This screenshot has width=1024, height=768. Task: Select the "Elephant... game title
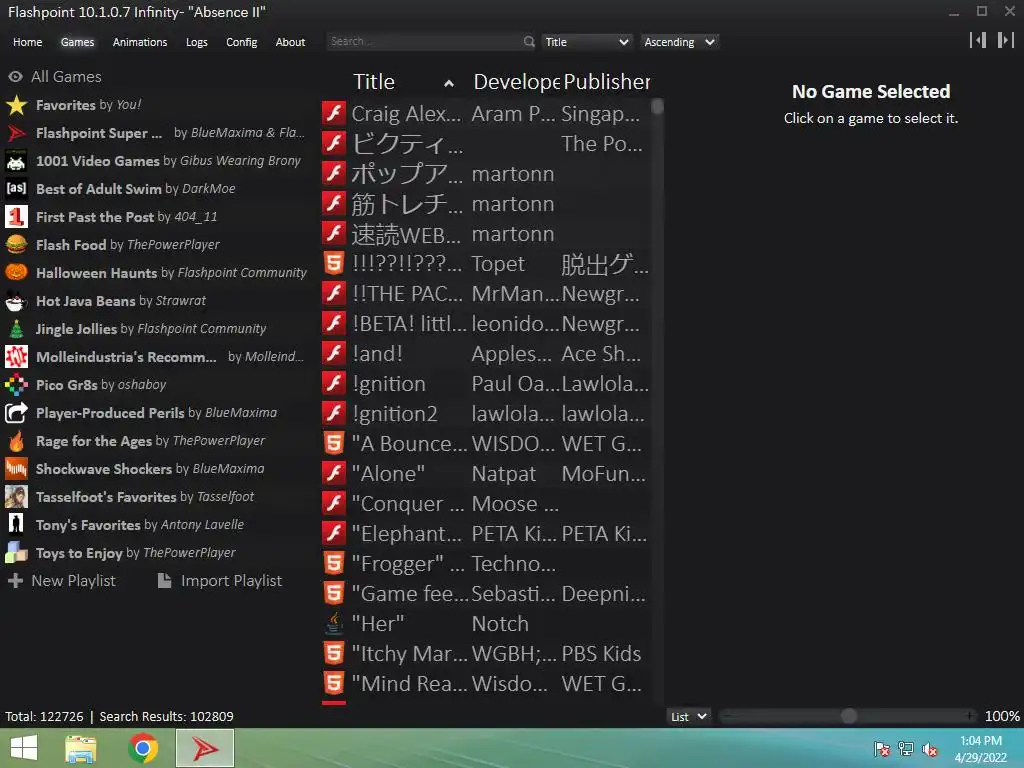[407, 534]
